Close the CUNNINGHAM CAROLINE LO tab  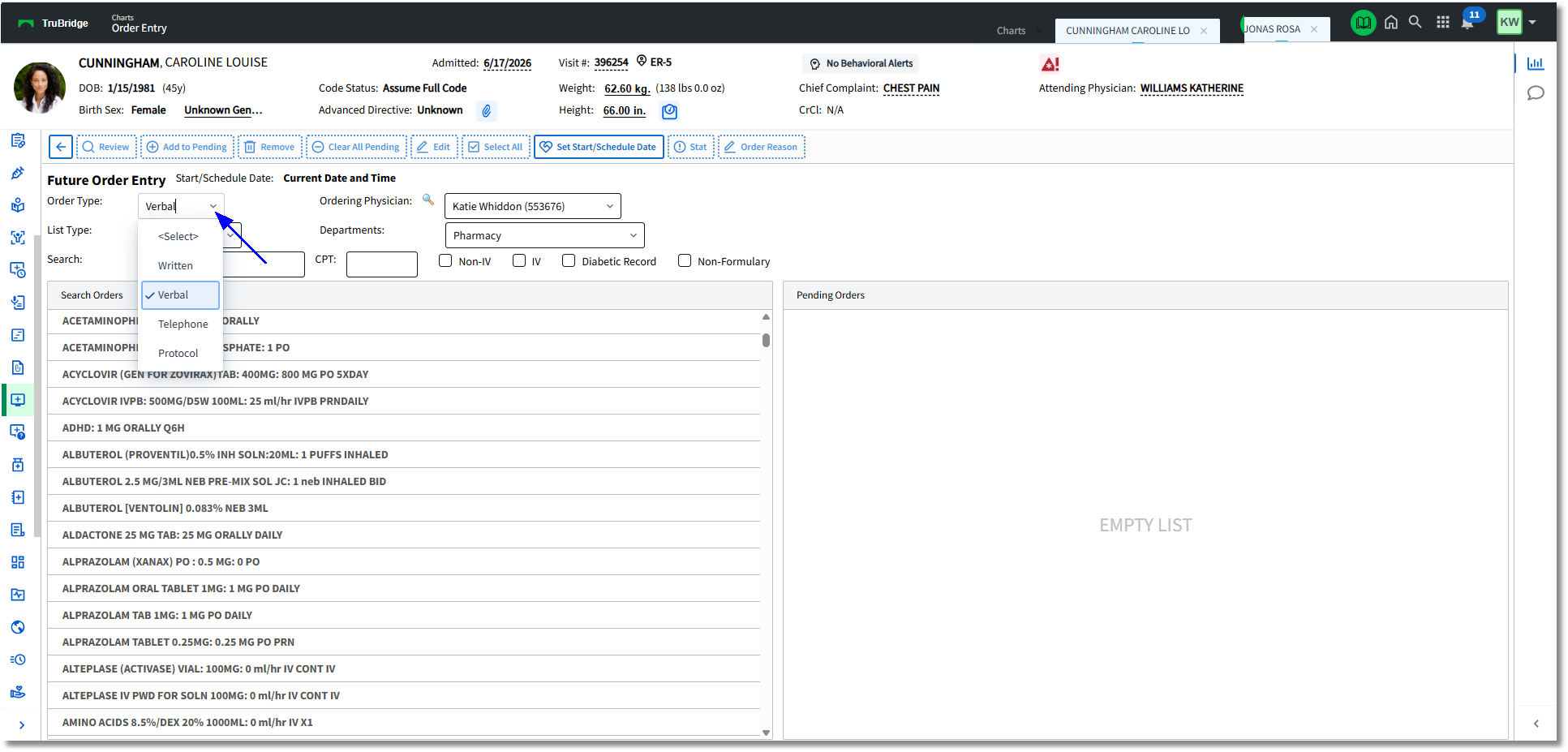coord(1204,31)
